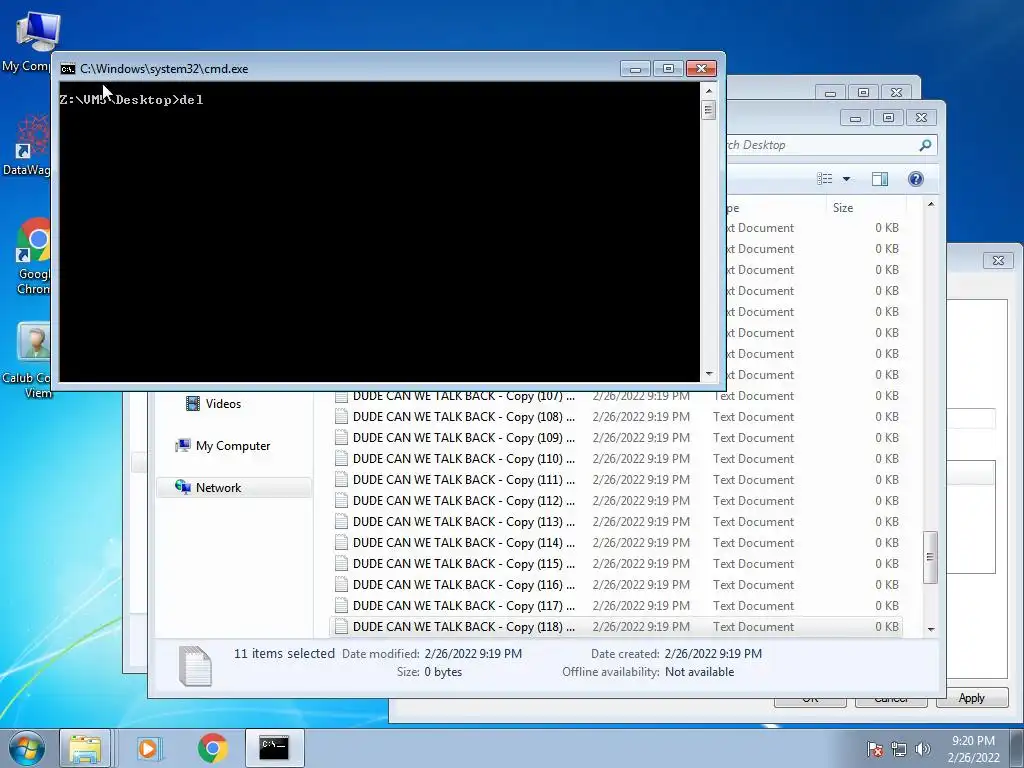Click Apply in the background dialog
Viewport: 1024px width, 768px height.
coord(971,698)
